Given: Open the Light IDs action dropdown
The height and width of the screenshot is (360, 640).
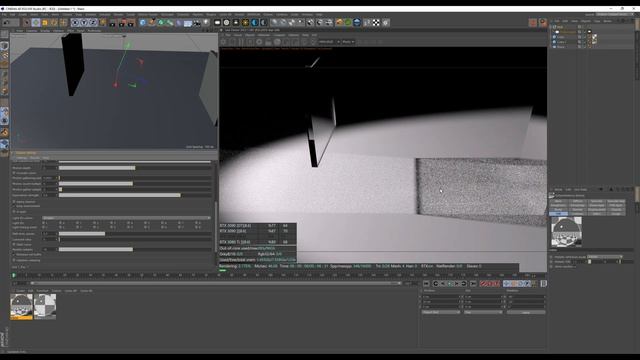Looking at the screenshot, I should point(127,218).
